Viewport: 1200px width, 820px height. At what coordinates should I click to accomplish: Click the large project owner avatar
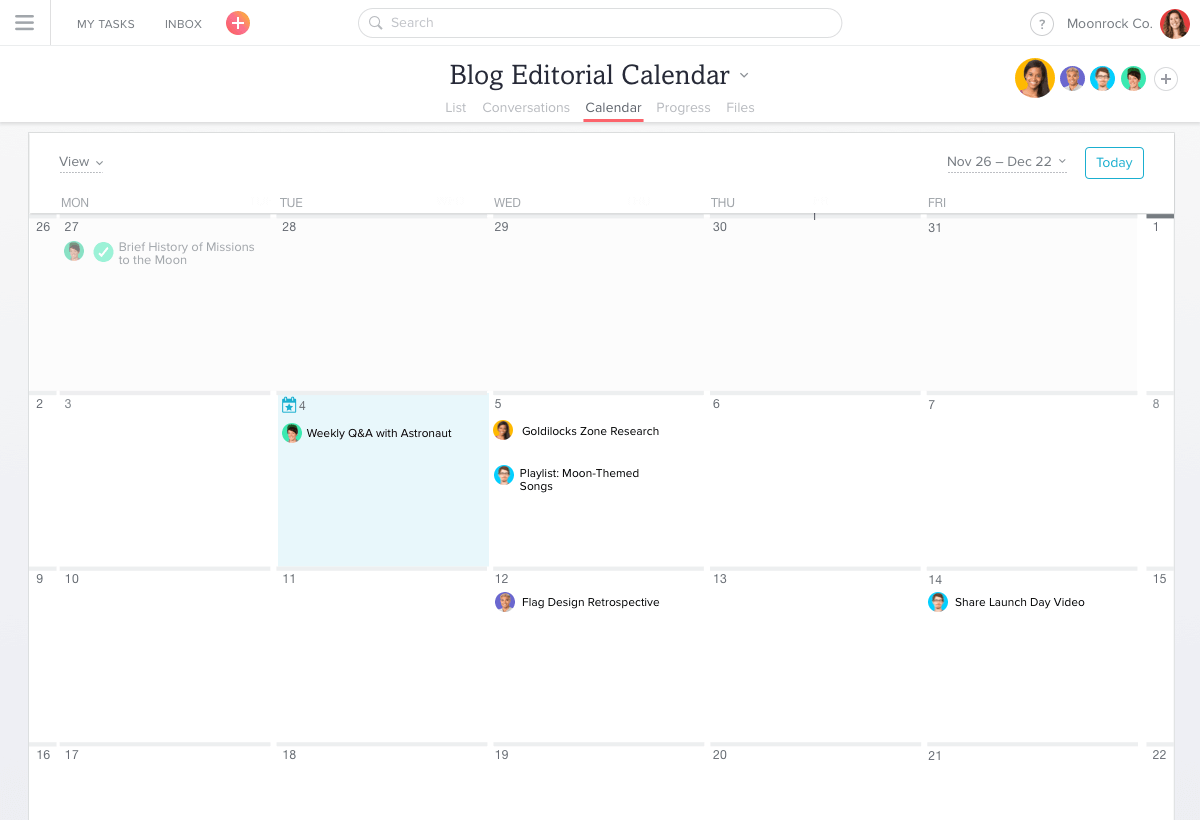tap(1035, 78)
